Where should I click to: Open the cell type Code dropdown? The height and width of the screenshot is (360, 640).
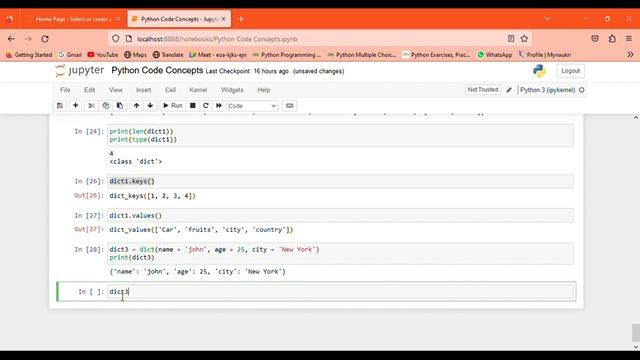pos(252,106)
